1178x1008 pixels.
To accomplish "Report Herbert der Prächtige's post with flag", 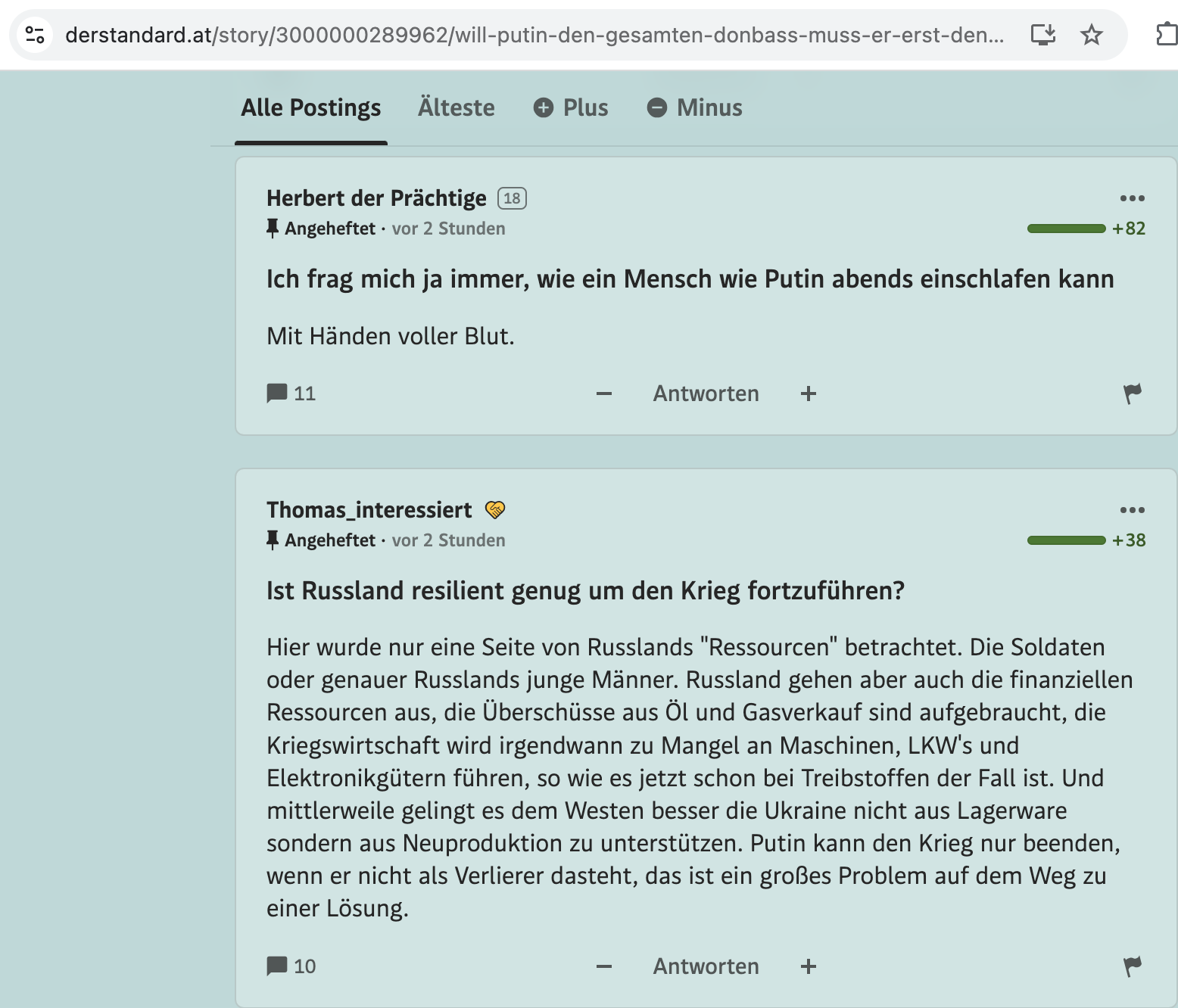I will pyautogui.click(x=1132, y=394).
